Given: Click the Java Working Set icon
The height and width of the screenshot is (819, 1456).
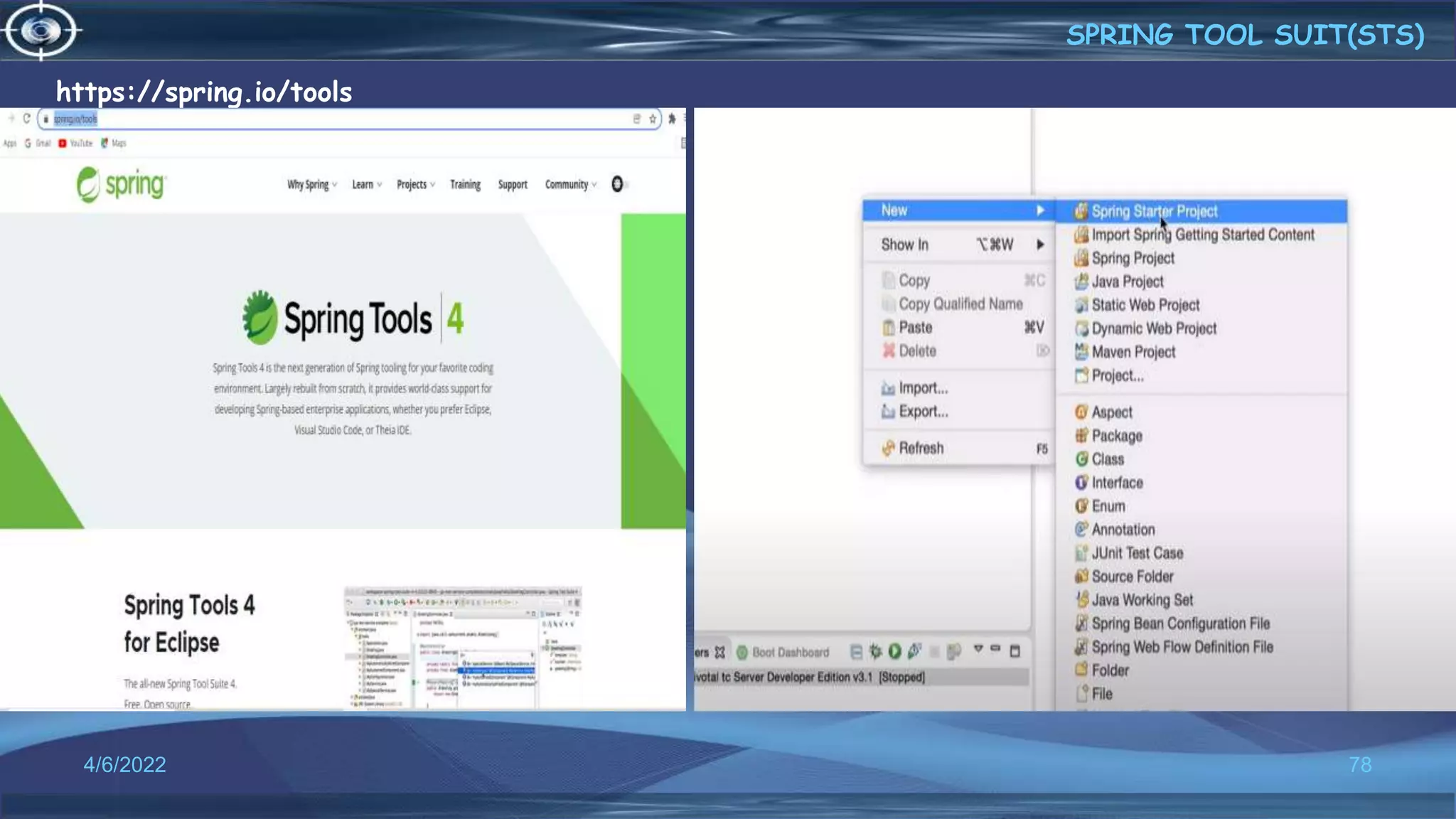Looking at the screenshot, I should [x=1081, y=600].
